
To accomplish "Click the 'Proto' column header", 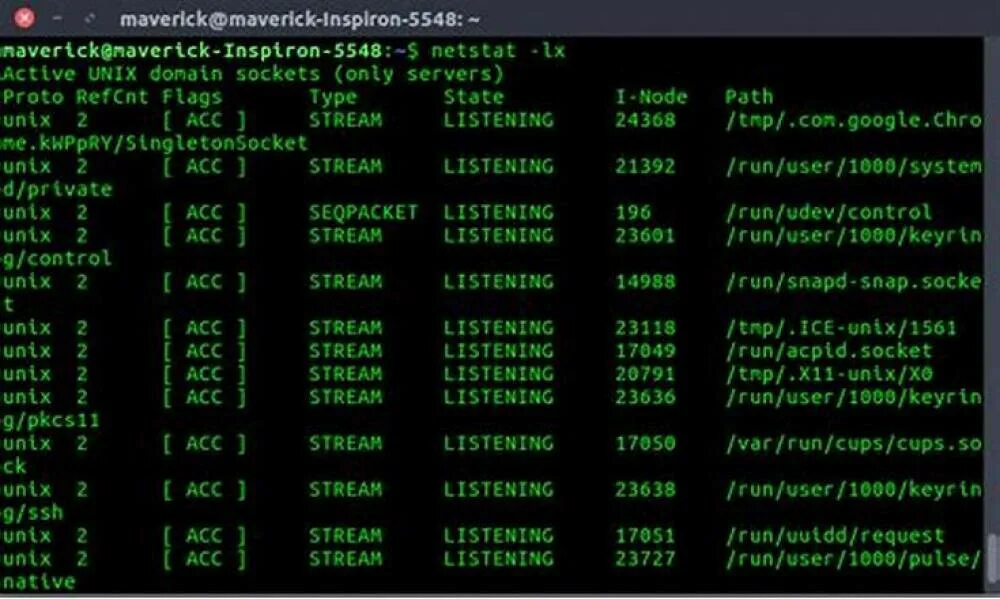I will pos(33,97).
